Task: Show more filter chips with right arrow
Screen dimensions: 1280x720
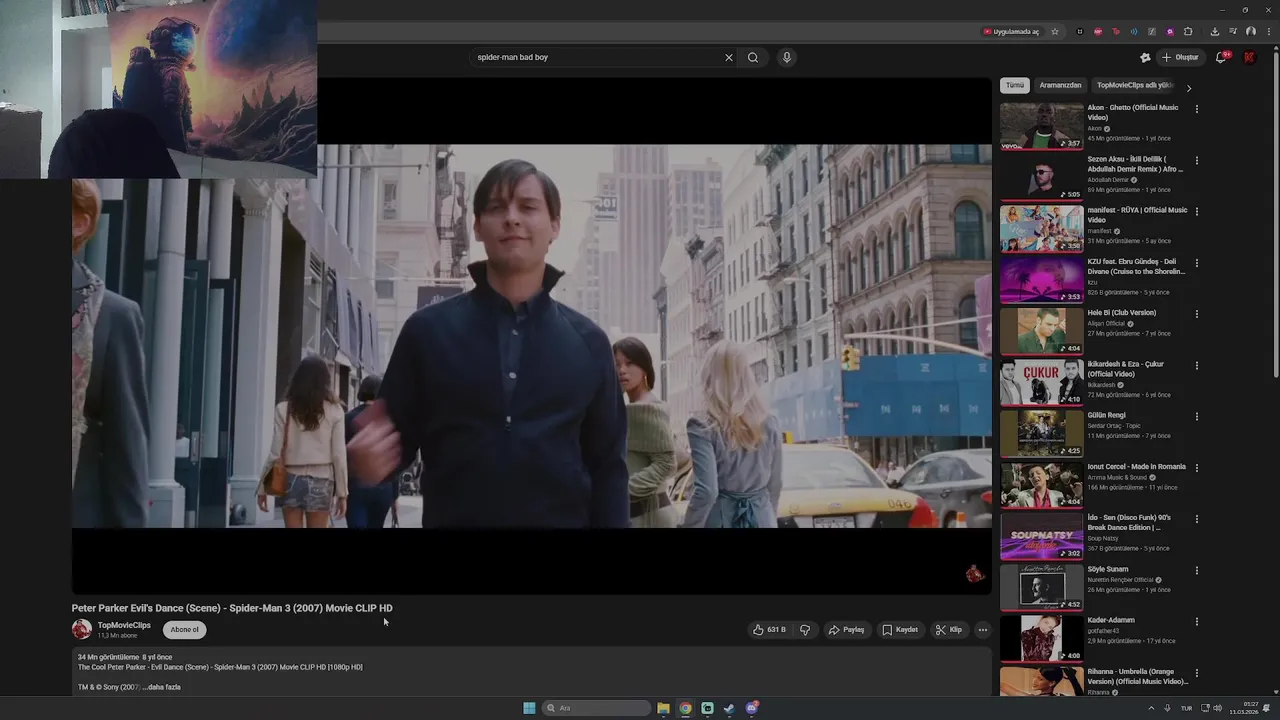Action: point(1189,88)
